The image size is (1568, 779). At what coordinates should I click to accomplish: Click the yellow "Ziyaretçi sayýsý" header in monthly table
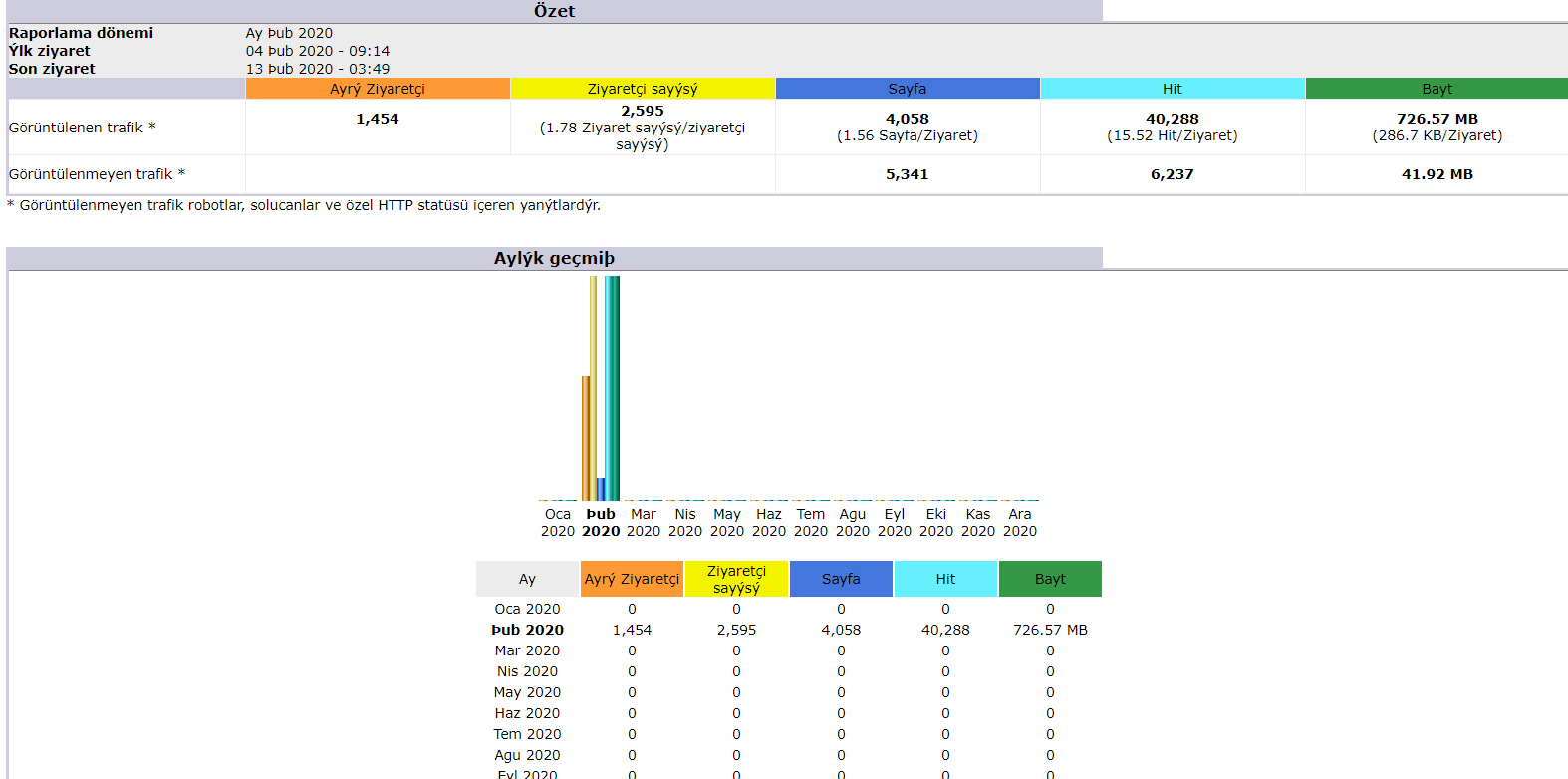(736, 579)
